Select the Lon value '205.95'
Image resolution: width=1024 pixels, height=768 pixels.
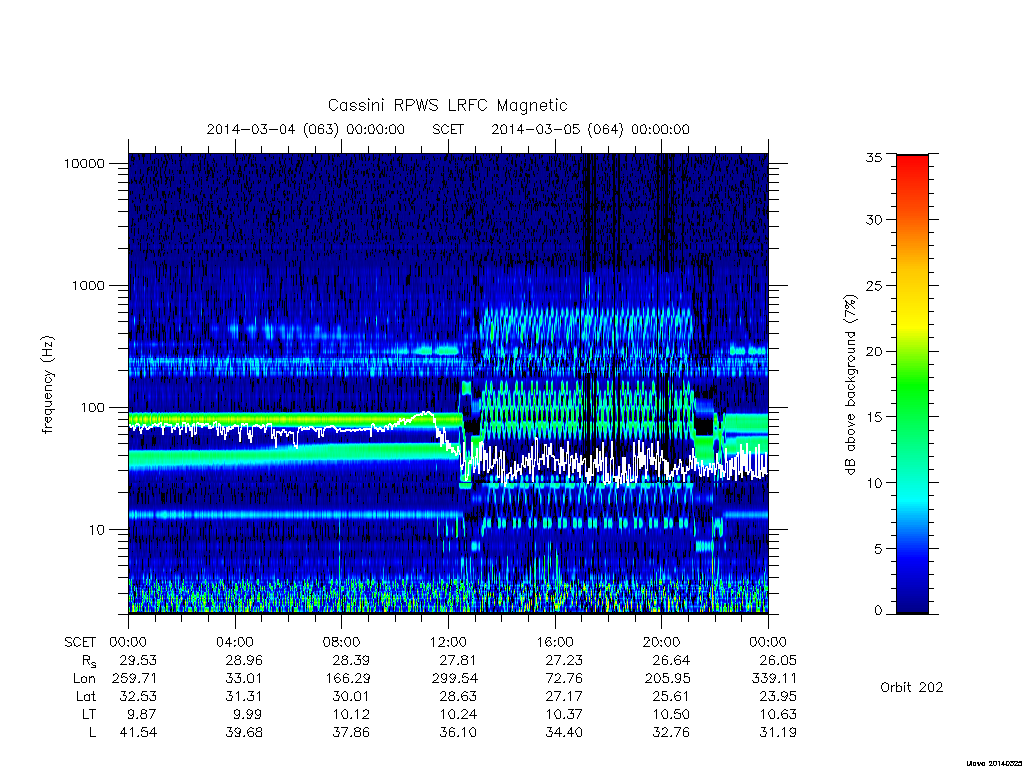pyautogui.click(x=668, y=679)
